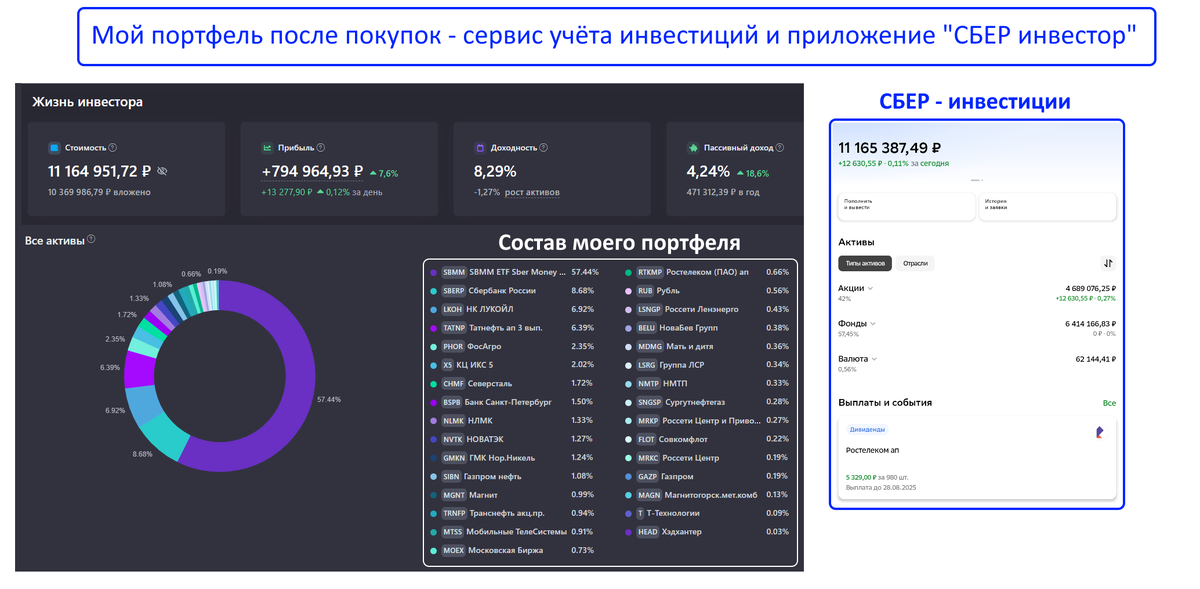Image resolution: width=1200 pixels, height=589 pixels.
Task: Click the Транснефть акц.пр. row
Action: [x=513, y=513]
